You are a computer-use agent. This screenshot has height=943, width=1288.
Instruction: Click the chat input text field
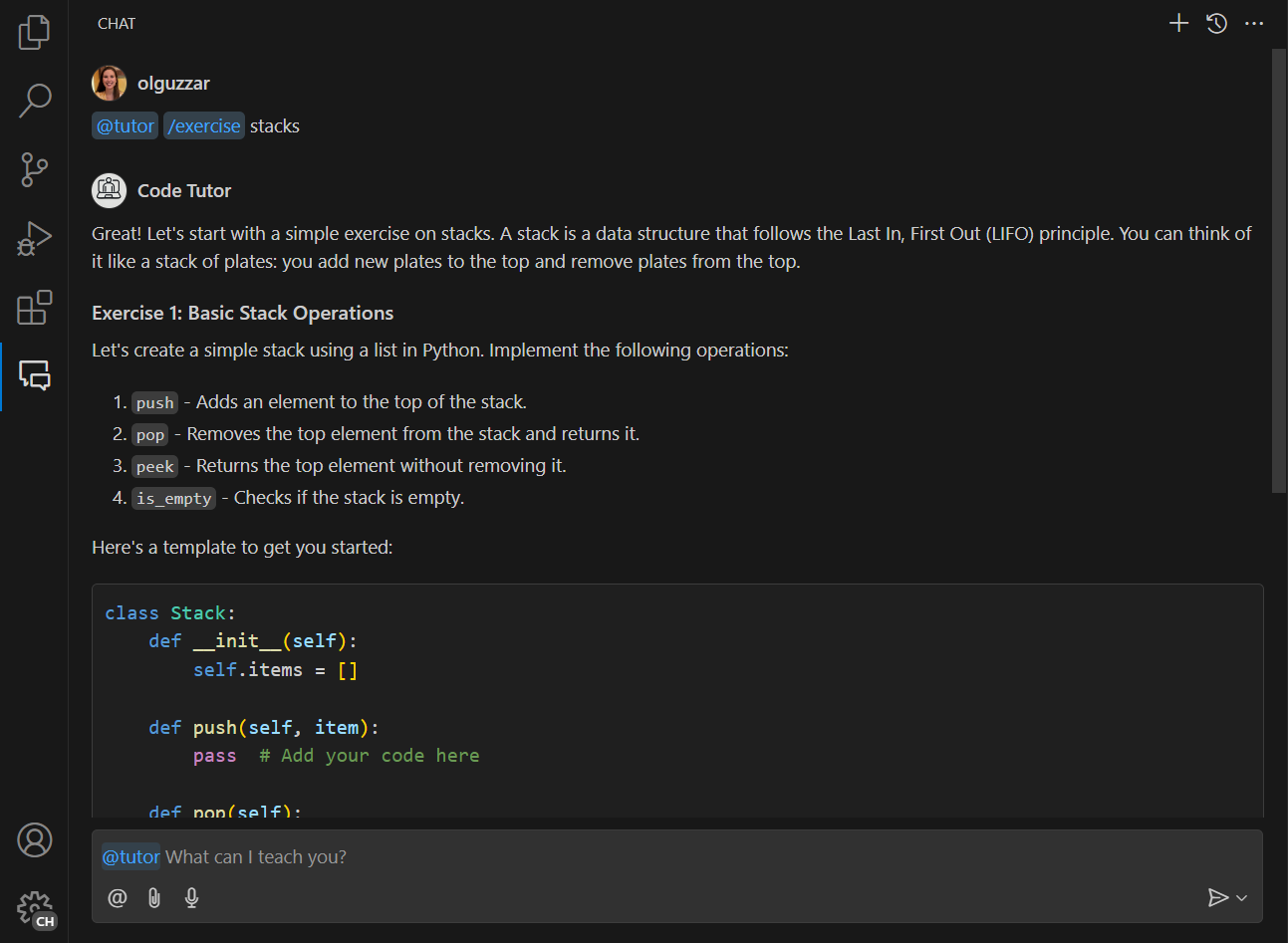(697, 856)
